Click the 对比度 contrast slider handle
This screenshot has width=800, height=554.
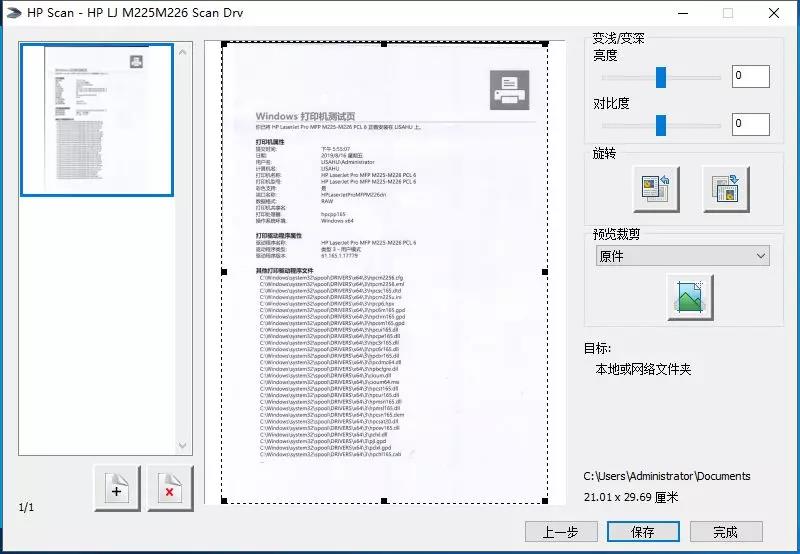pos(661,125)
